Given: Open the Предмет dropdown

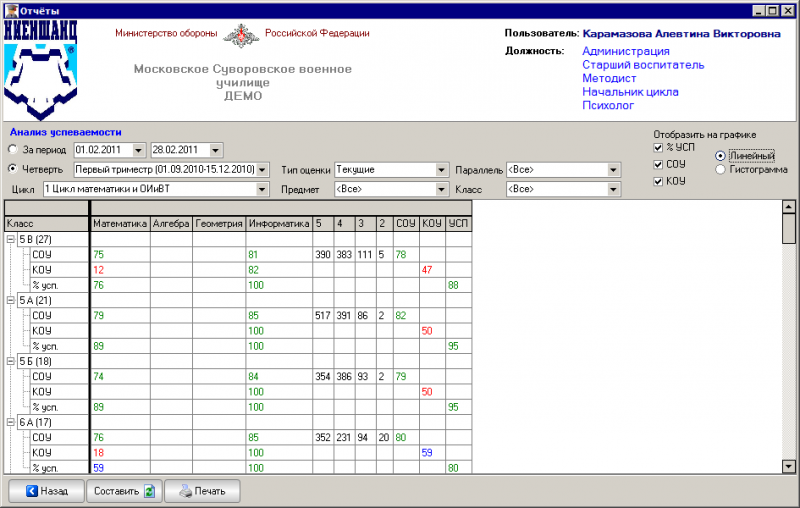Looking at the screenshot, I should click(442, 189).
